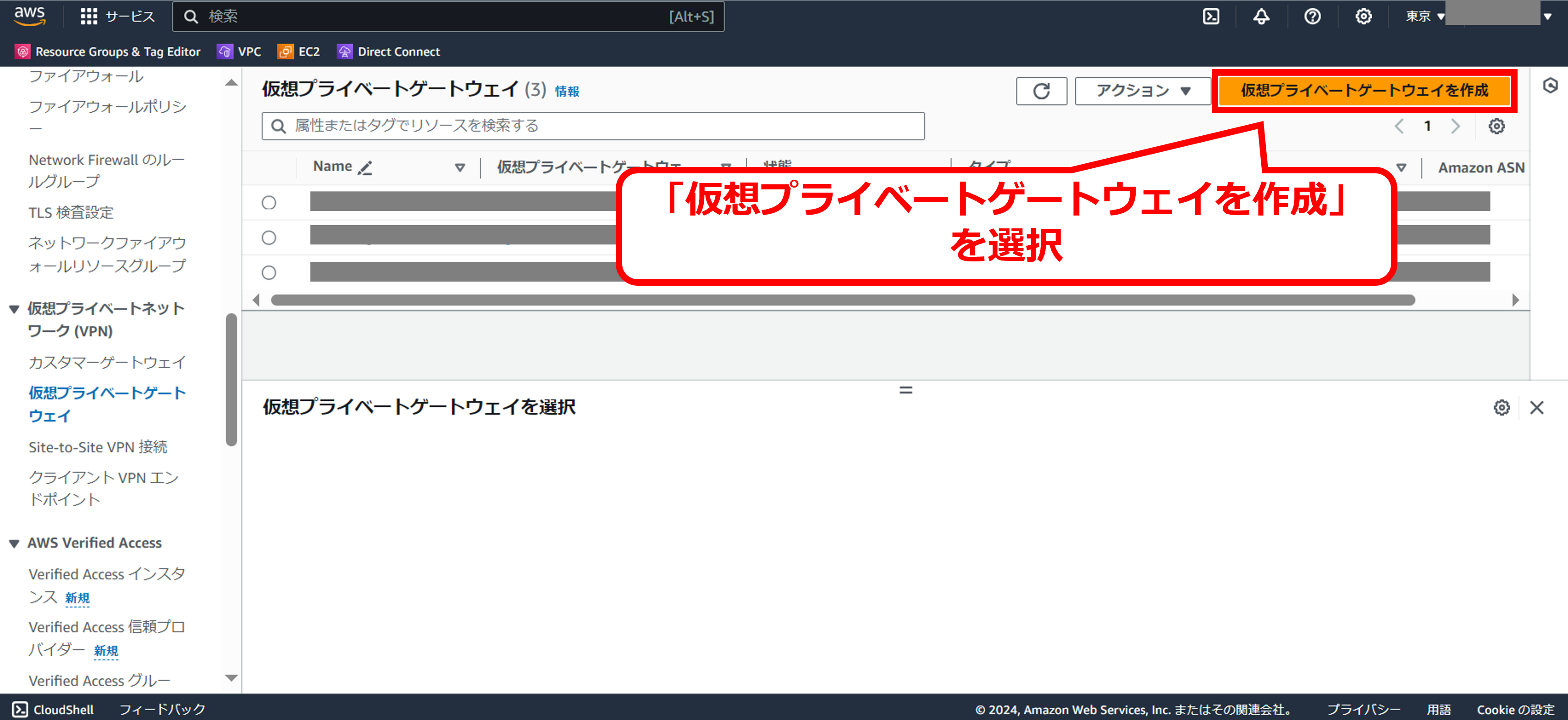1568x720 pixels.
Task: Open the 東京 region selector dropdown
Action: pos(1424,17)
